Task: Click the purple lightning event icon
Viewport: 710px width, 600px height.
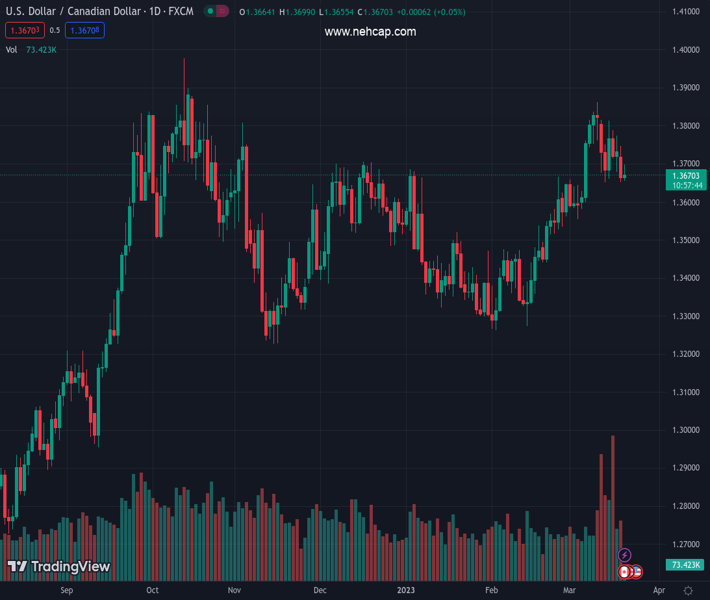Action: click(625, 555)
